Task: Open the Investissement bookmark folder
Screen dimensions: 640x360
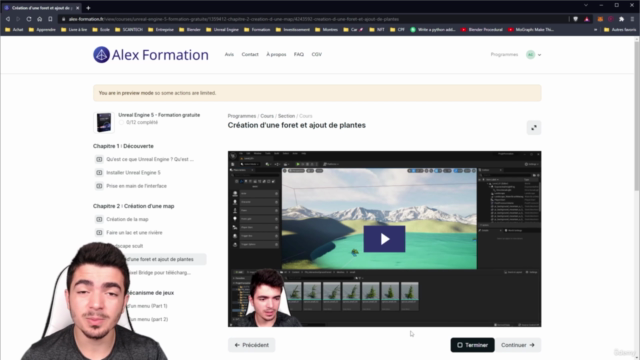Action: click(293, 30)
